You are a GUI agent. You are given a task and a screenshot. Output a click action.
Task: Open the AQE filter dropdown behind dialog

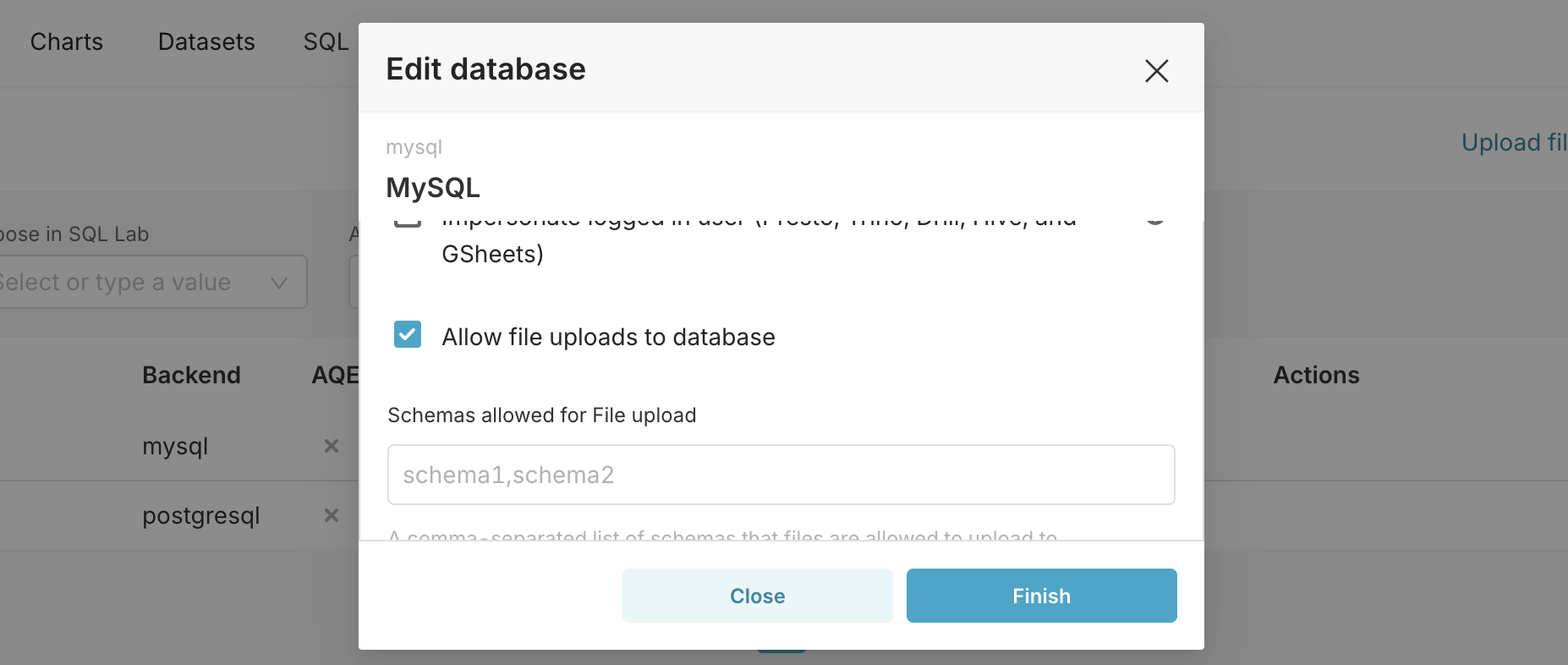(x=354, y=283)
